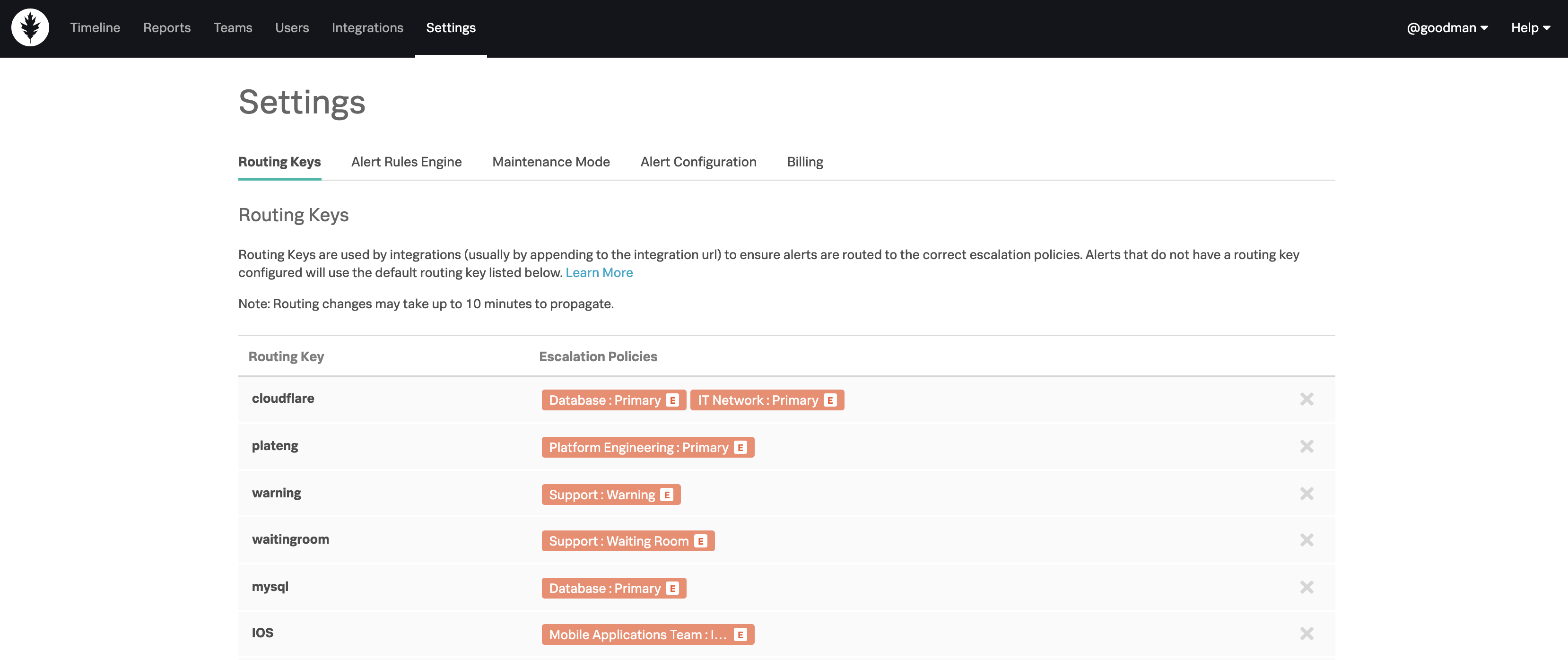Image resolution: width=1568 pixels, height=660 pixels.
Task: Go to the Billing tab
Action: coord(805,162)
